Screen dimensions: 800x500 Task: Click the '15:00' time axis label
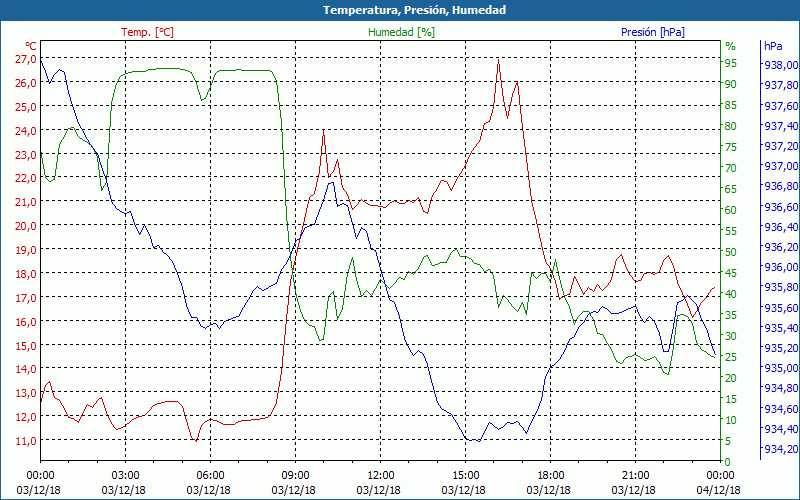point(465,475)
